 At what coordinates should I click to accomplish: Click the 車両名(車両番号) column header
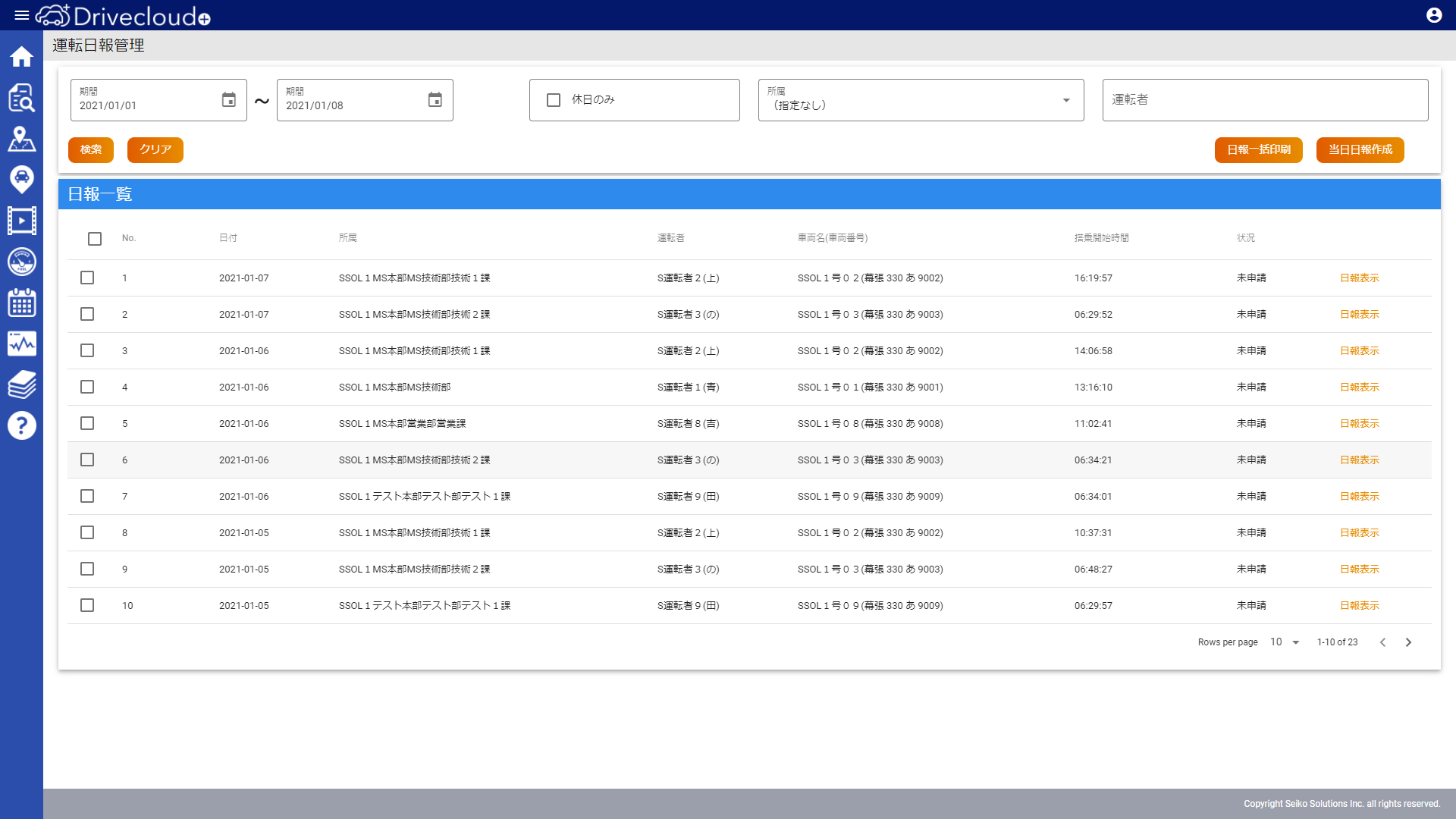click(x=833, y=238)
